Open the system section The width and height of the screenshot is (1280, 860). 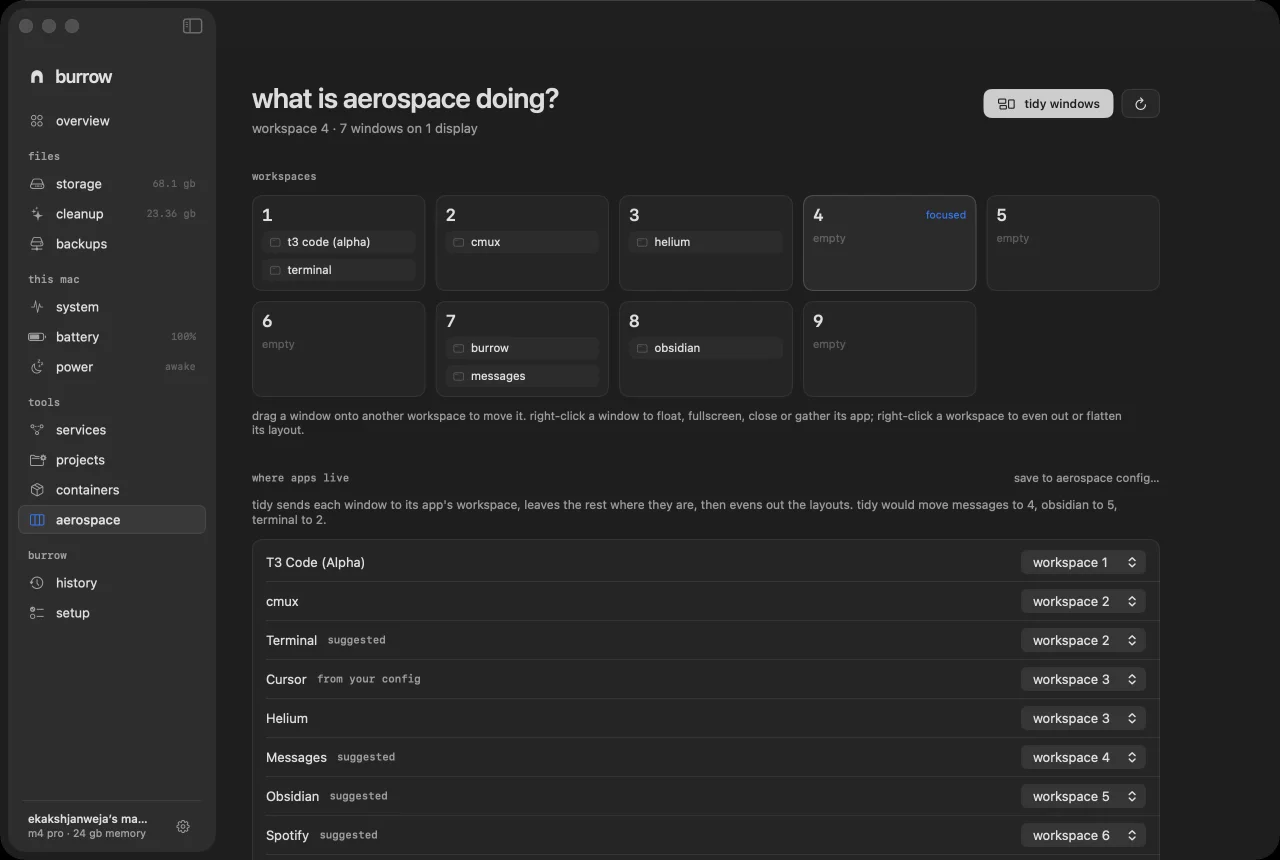[x=112, y=307]
